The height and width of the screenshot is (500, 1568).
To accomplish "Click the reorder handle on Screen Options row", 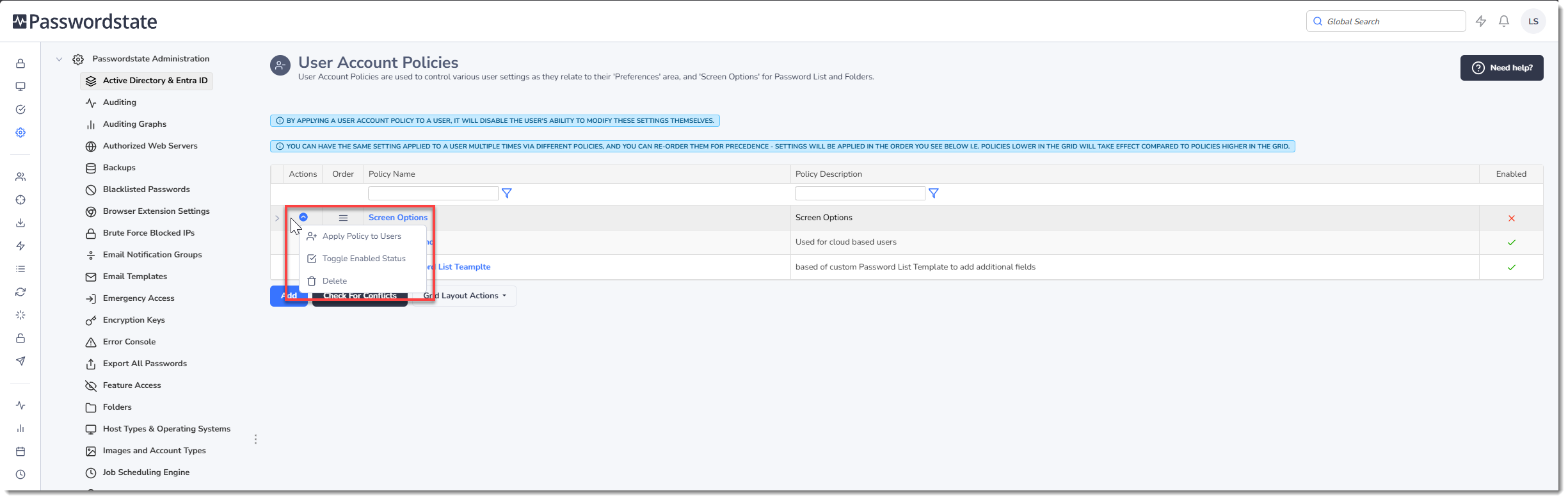I will (x=343, y=218).
